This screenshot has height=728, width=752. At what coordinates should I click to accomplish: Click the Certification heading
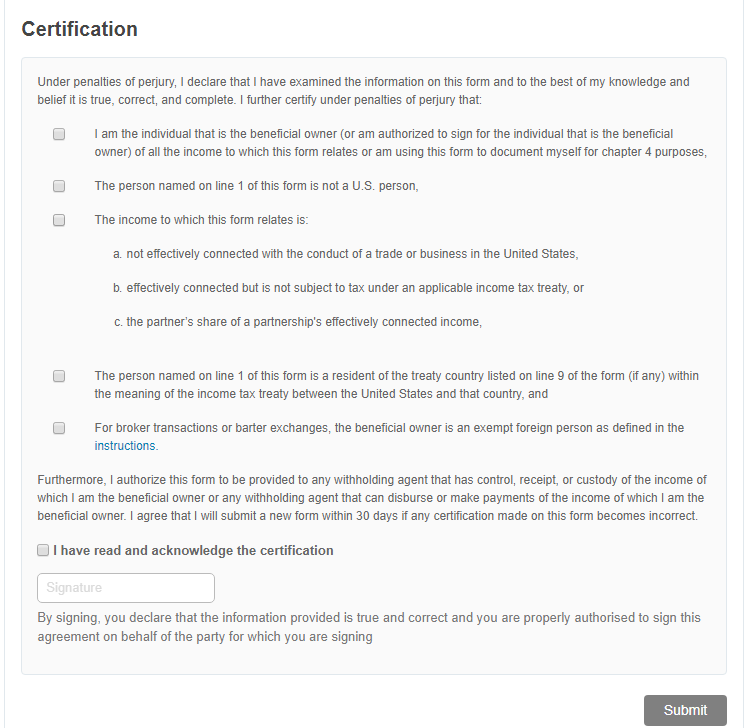80,29
